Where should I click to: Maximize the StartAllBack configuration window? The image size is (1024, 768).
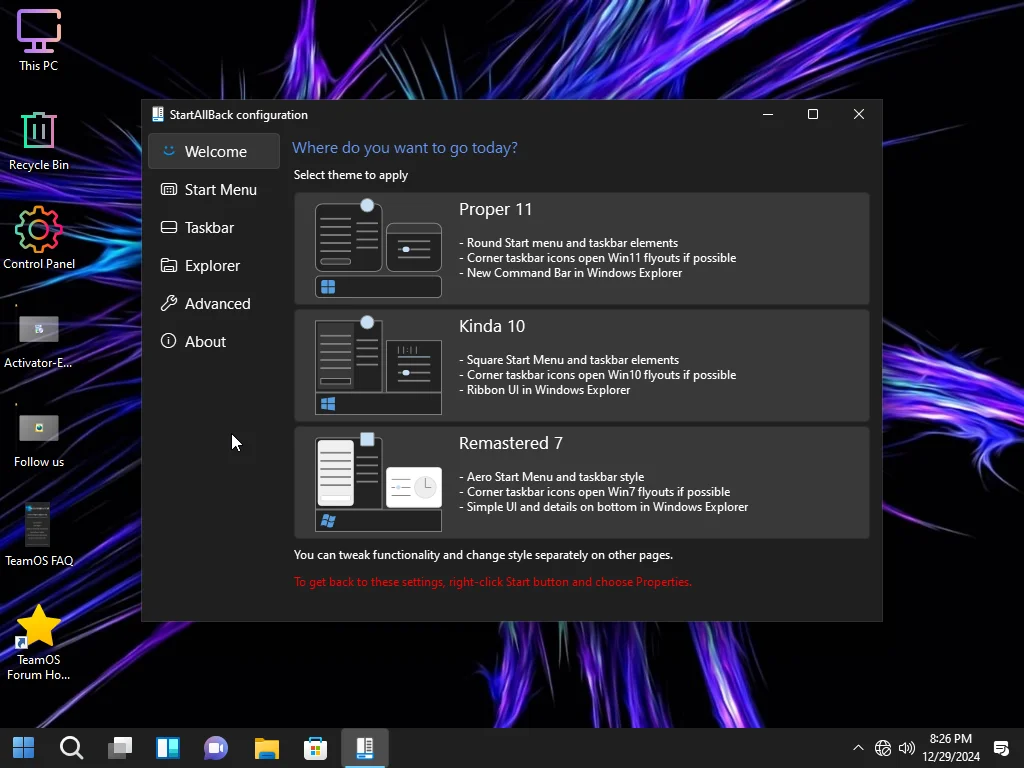pos(813,114)
